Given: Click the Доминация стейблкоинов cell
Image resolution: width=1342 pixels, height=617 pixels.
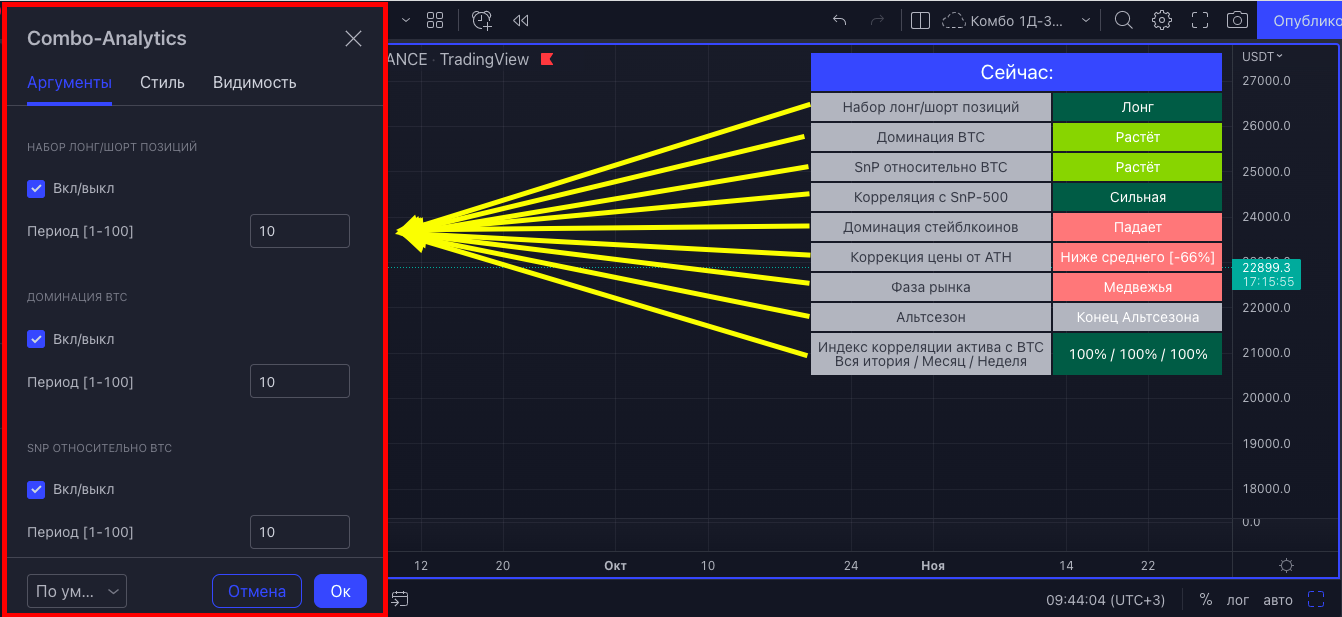Looking at the screenshot, I should click(x=931, y=227).
